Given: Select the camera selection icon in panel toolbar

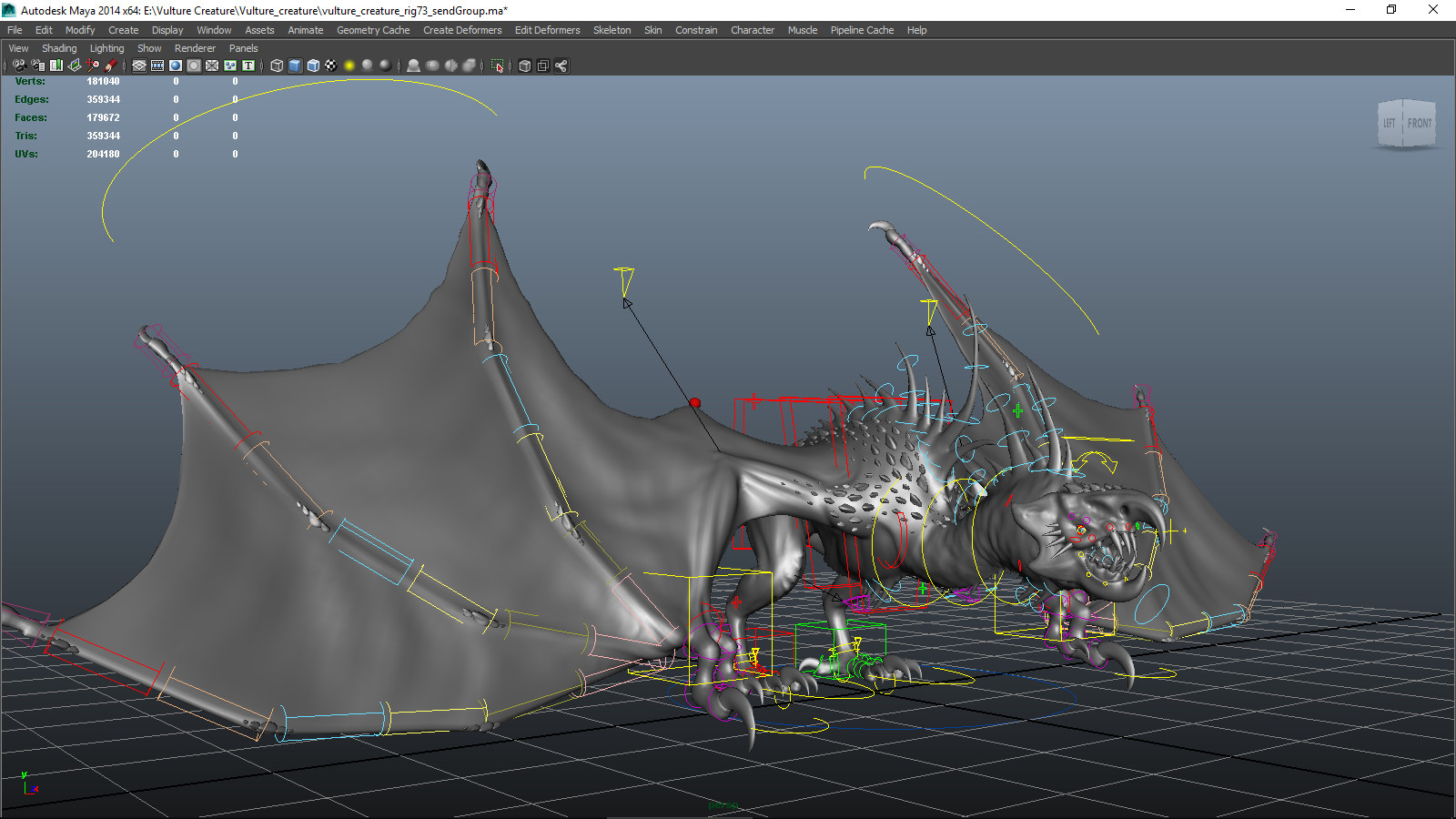Looking at the screenshot, I should (x=19, y=66).
